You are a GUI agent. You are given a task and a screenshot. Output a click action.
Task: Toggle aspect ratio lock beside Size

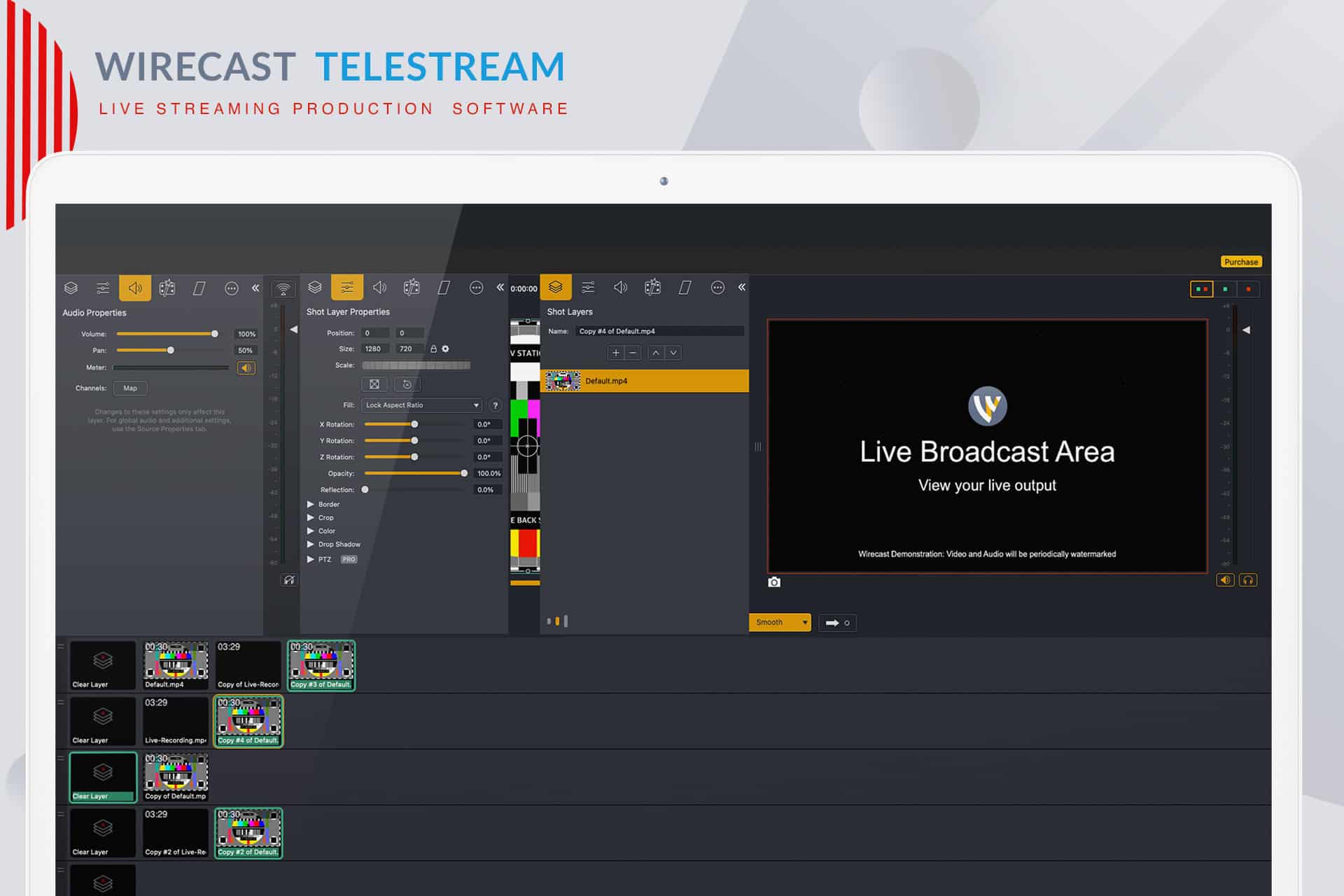[x=433, y=349]
